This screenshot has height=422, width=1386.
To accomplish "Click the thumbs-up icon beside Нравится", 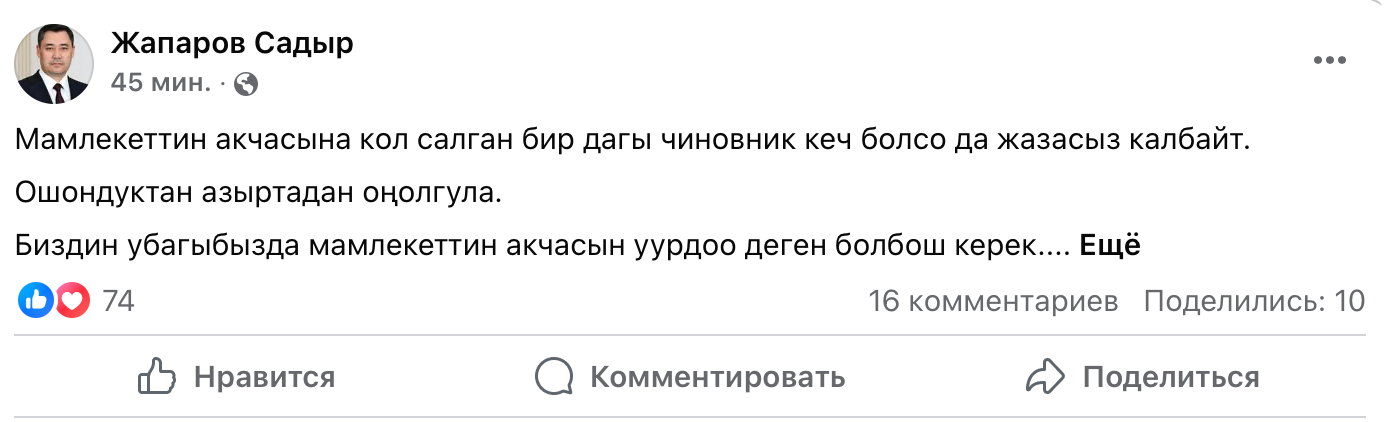I will [x=157, y=377].
